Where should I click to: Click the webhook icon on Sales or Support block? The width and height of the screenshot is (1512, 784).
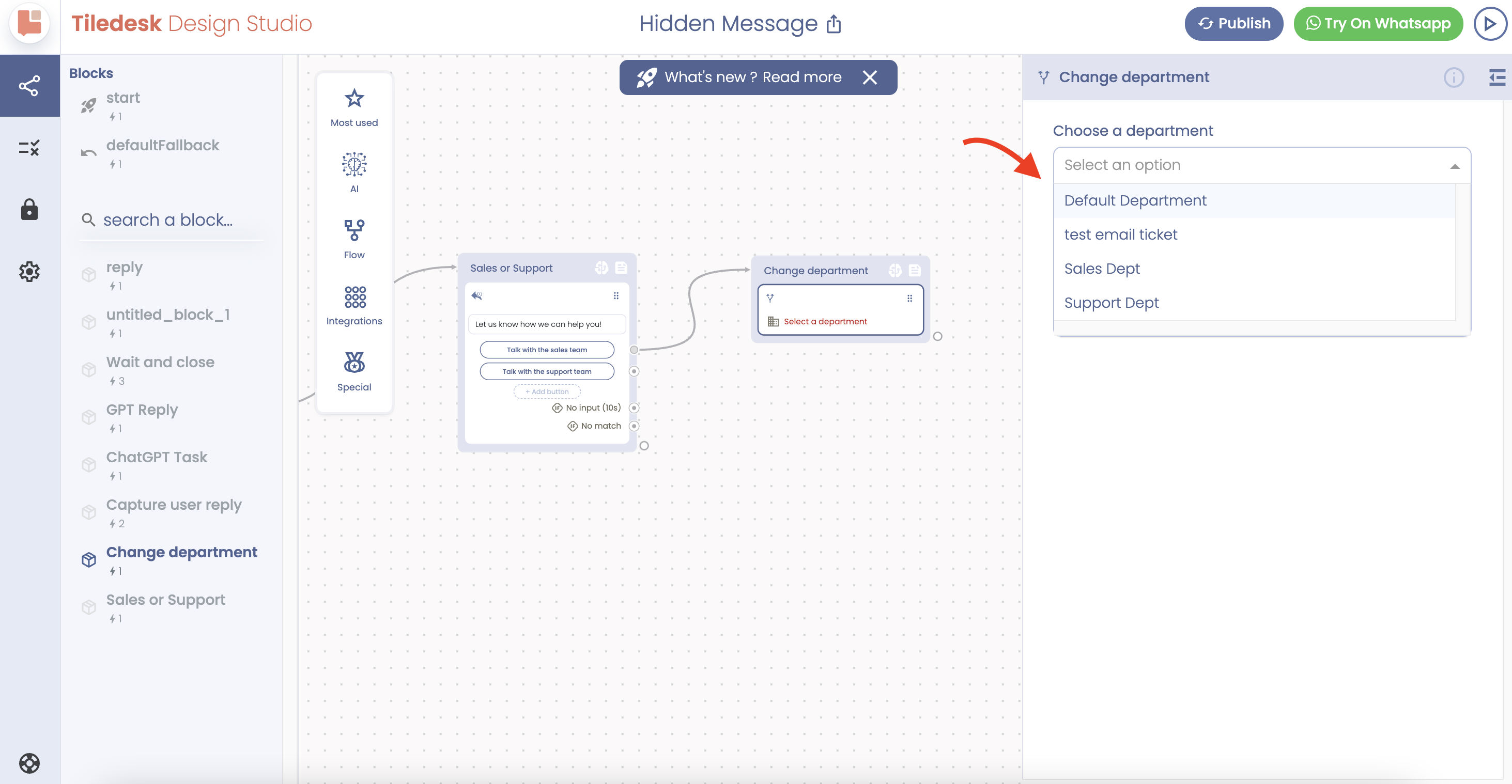(x=601, y=268)
